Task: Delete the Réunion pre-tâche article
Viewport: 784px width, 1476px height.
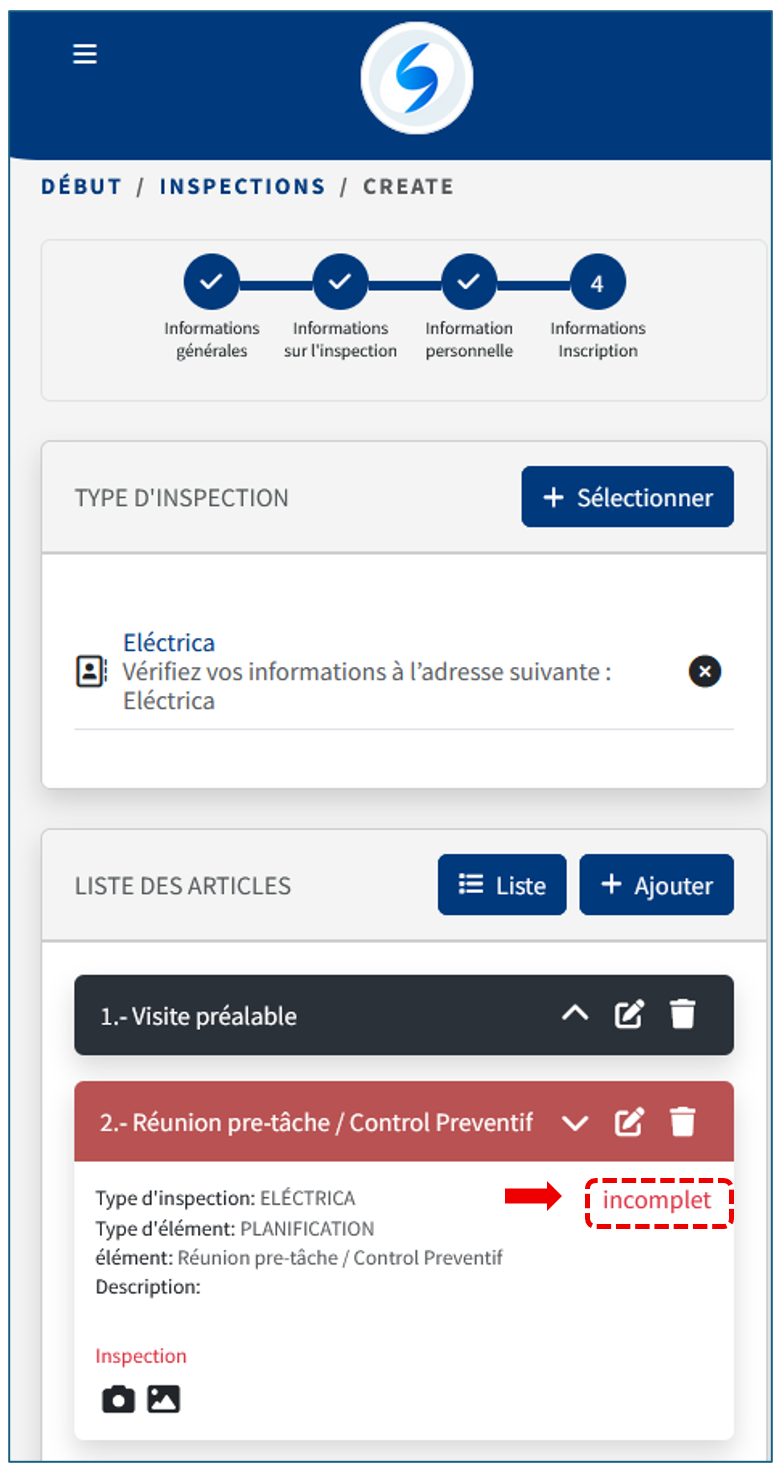Action: pyautogui.click(x=683, y=1122)
